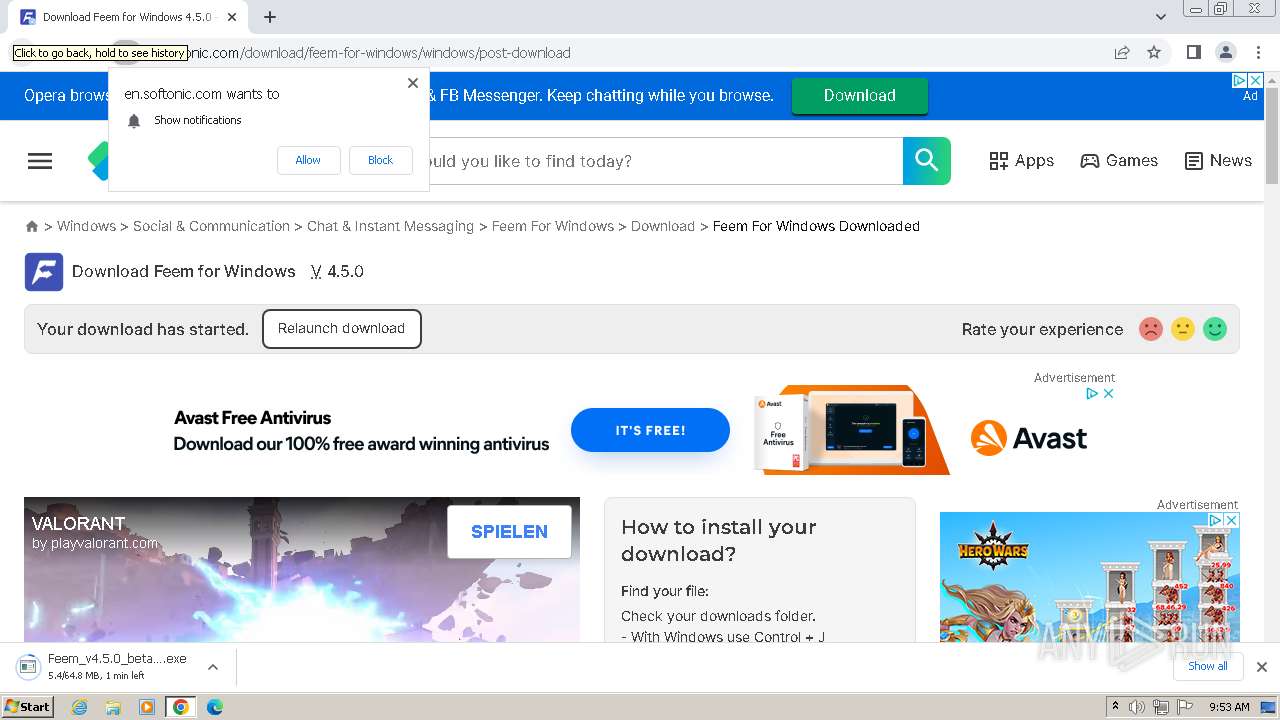Open the Apps section

tap(1021, 161)
